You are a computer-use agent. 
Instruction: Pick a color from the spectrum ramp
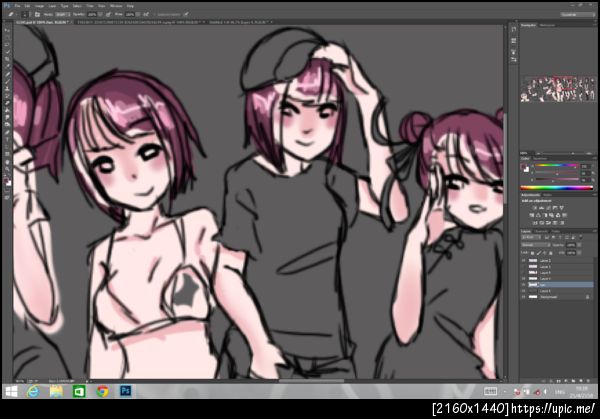555,187
